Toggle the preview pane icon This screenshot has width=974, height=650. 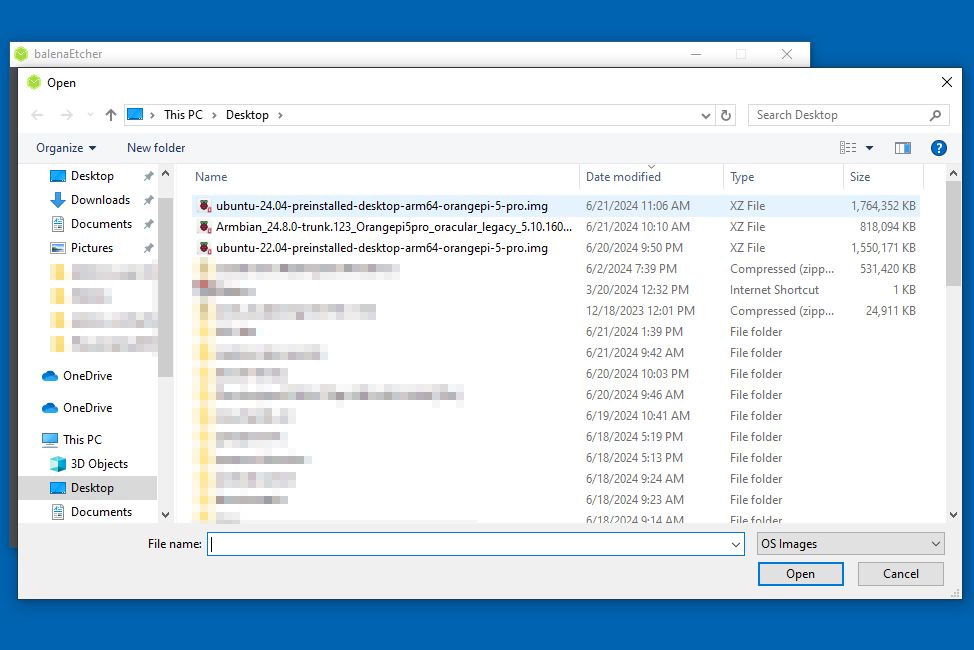pos(903,148)
